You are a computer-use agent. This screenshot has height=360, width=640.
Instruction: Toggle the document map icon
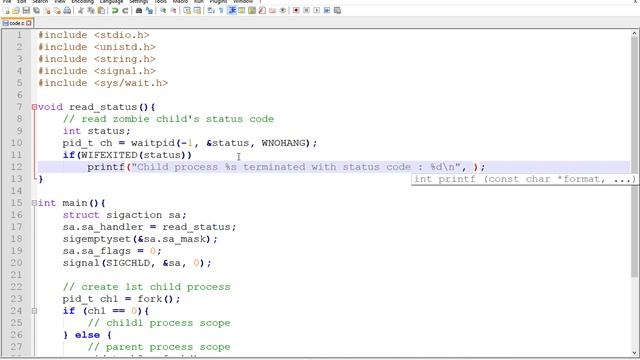pos(251,10)
